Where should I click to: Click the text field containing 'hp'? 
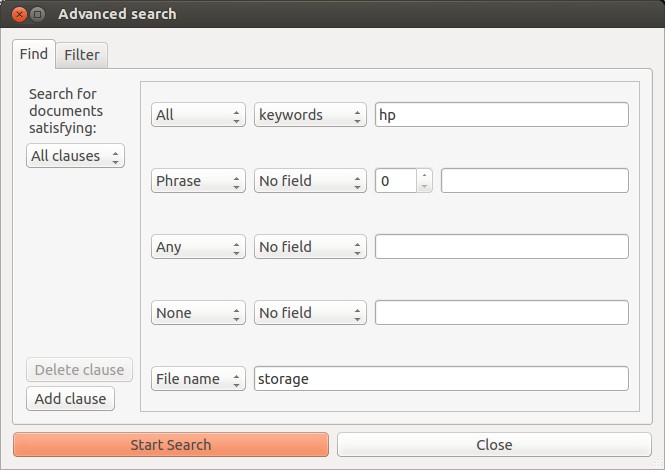[501, 115]
